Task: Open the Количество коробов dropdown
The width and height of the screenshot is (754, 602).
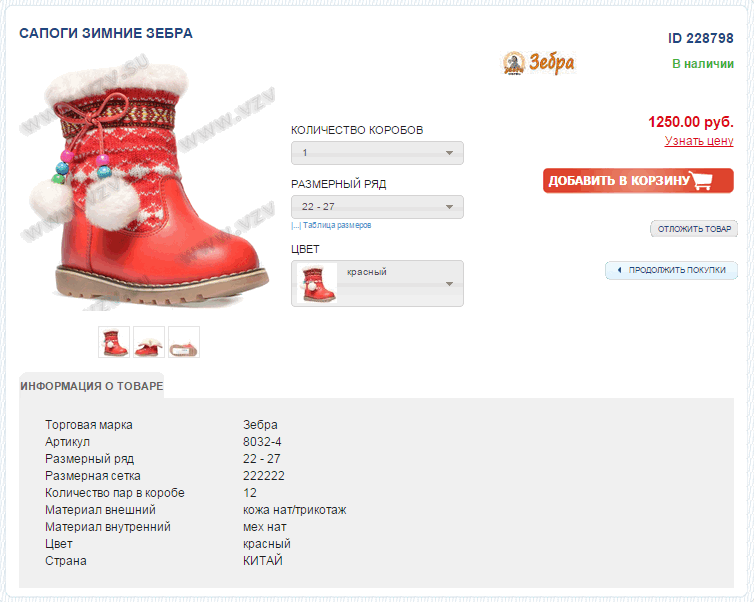Action: [377, 153]
